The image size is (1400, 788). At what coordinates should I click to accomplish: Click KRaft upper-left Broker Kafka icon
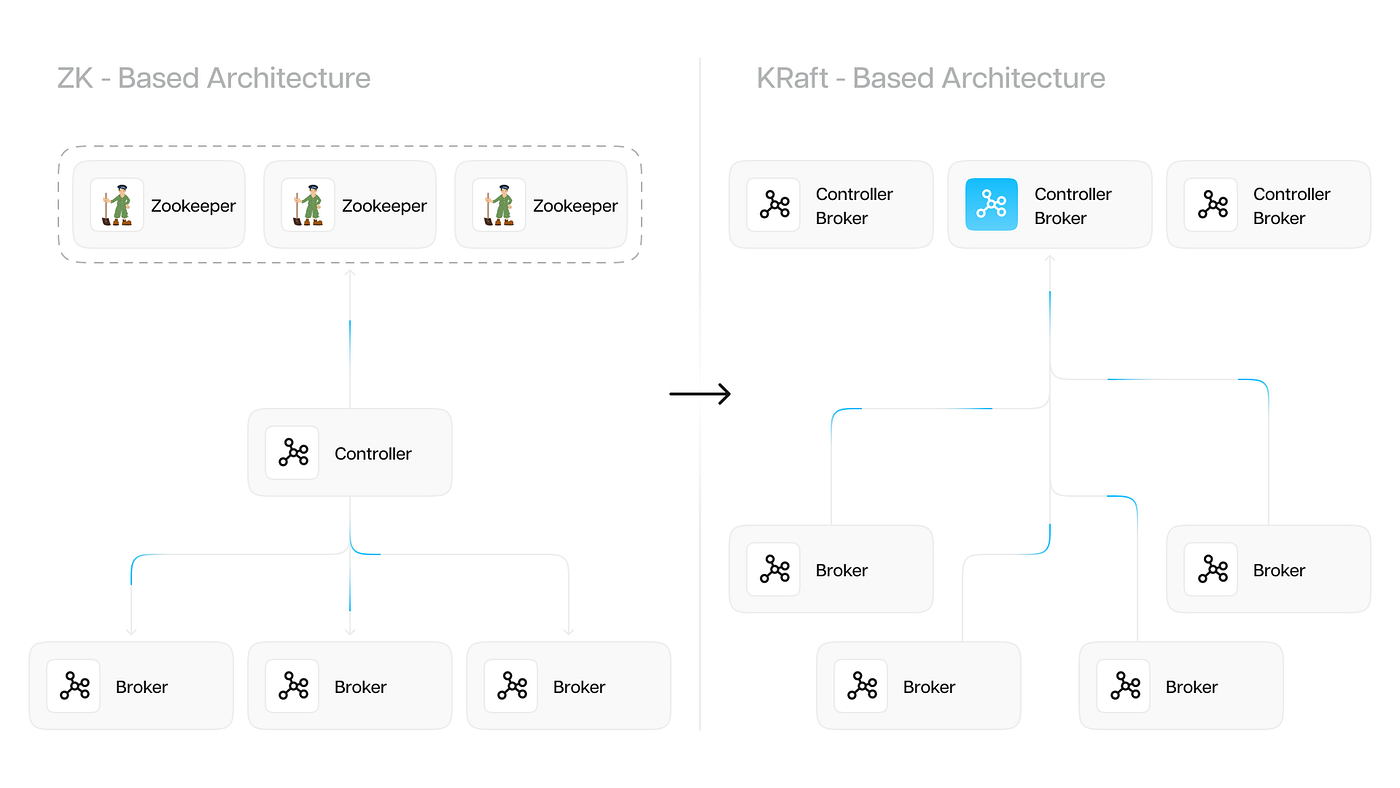tap(773, 569)
